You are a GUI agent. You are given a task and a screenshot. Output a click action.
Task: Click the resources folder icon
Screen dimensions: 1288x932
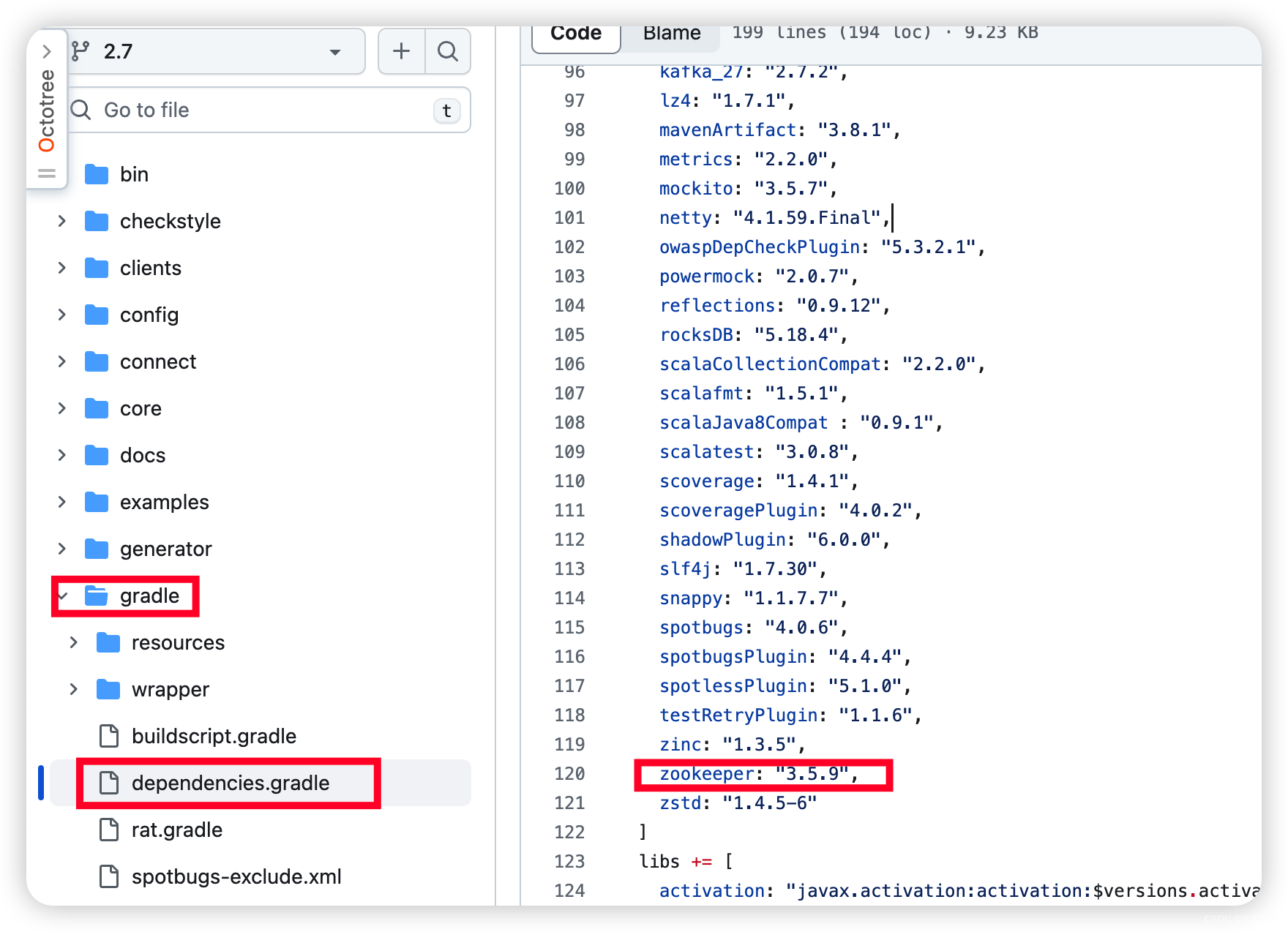click(108, 642)
